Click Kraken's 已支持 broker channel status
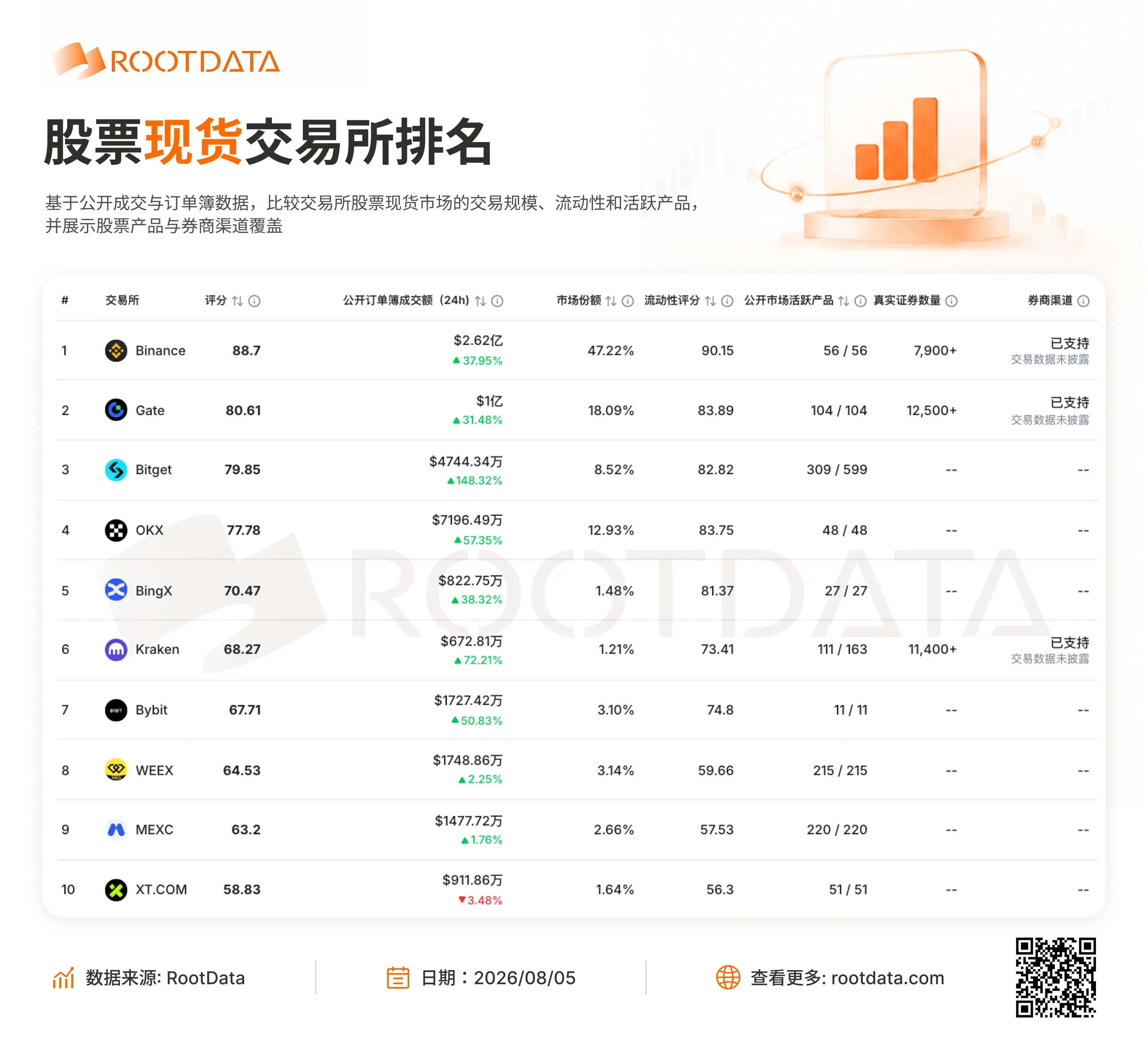The width and height of the screenshot is (1148, 1037). pyautogui.click(x=1069, y=642)
